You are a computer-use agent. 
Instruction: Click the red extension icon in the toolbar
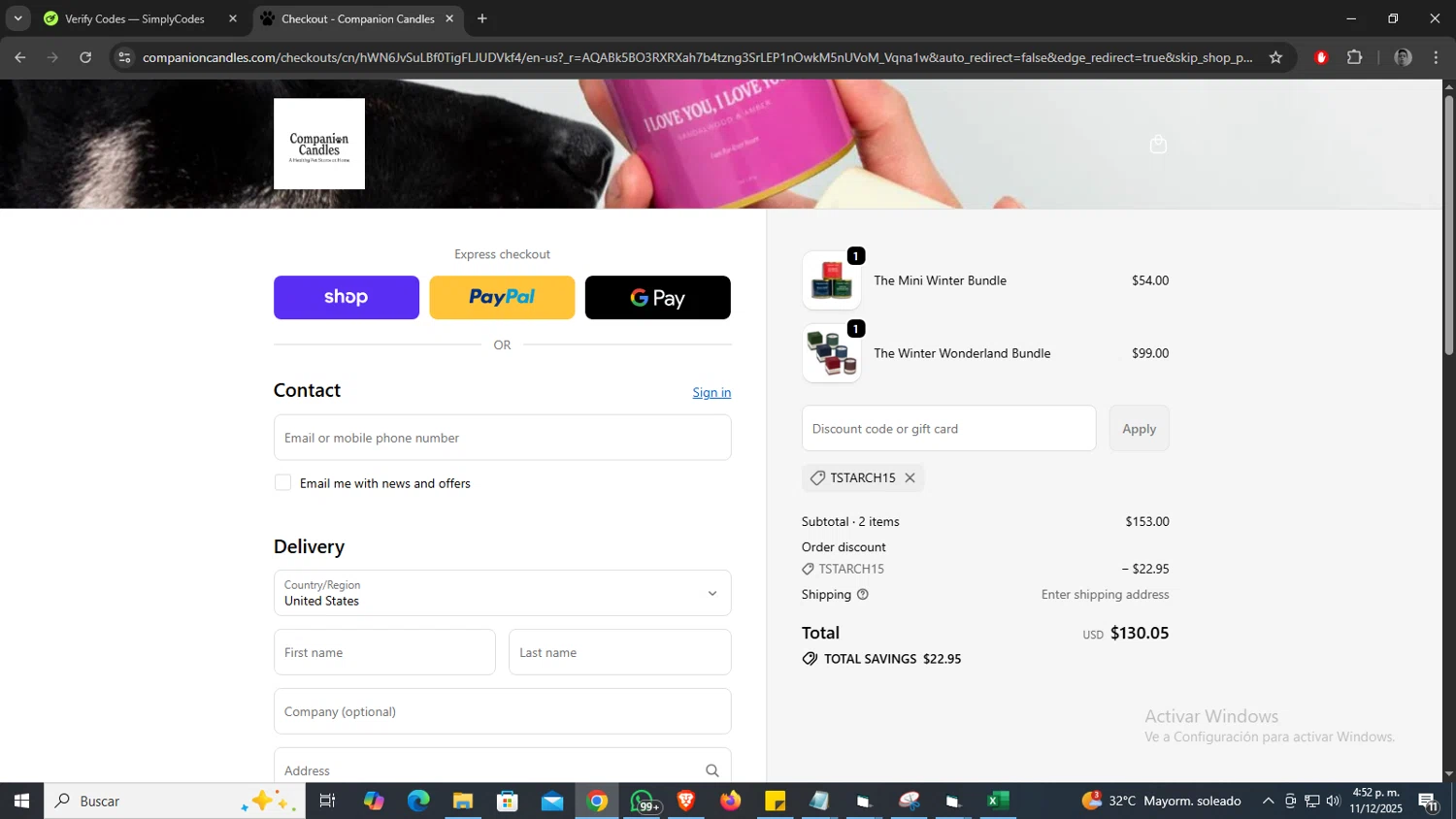coord(1320,57)
